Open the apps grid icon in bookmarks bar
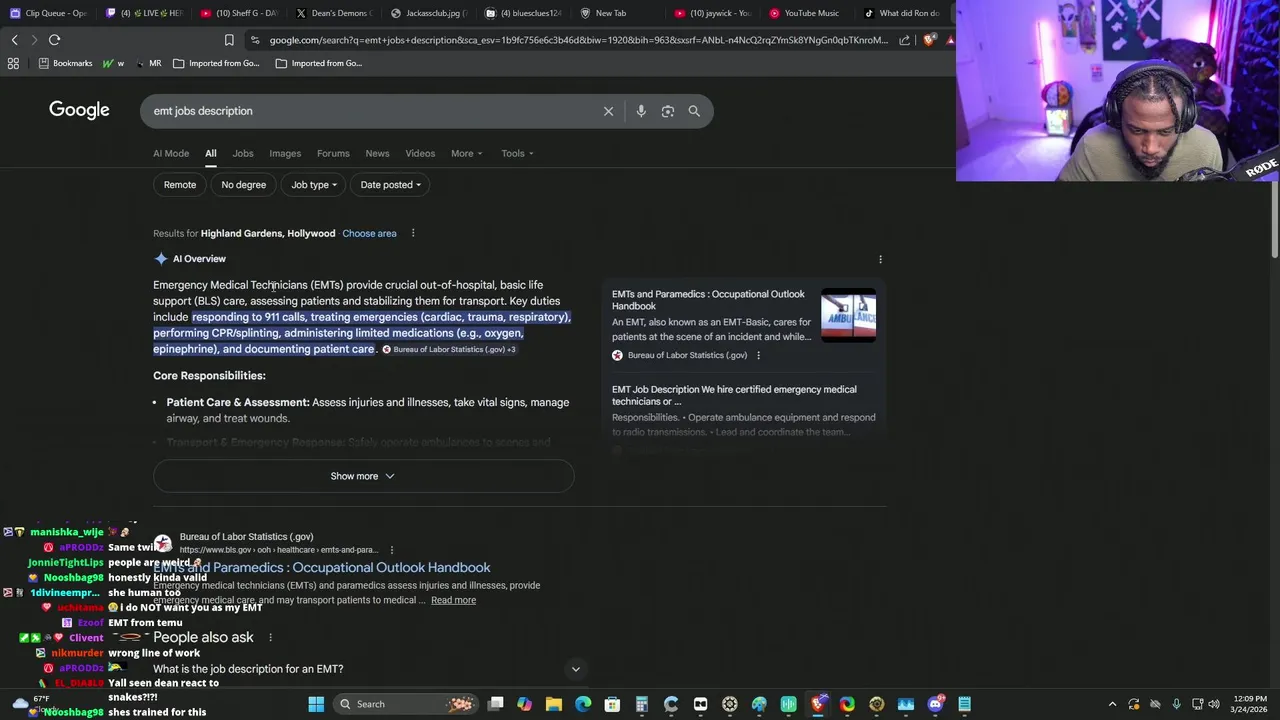Screen dimensions: 1280x720 coord(13,63)
